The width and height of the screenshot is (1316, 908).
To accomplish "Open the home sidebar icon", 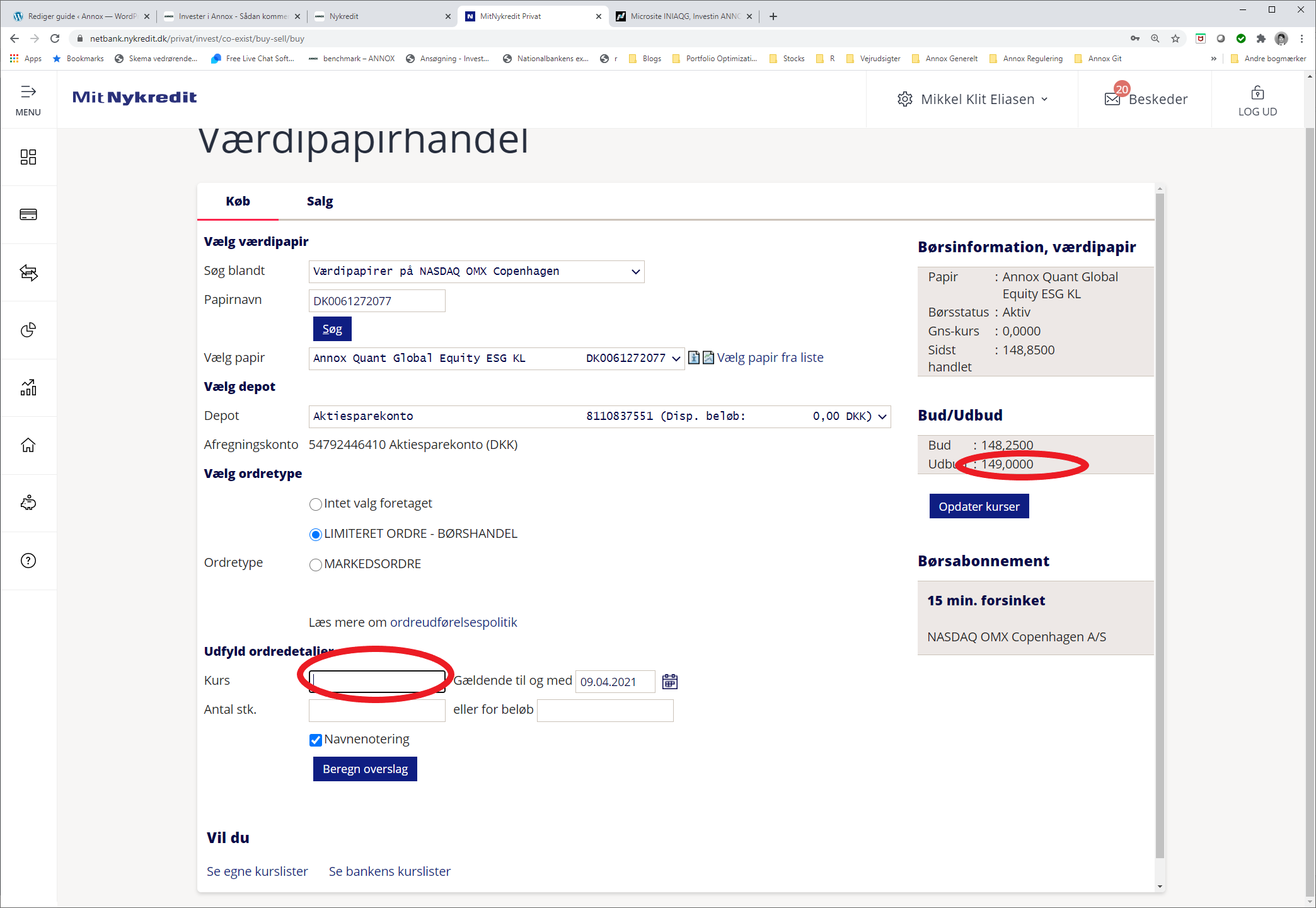I will click(x=28, y=445).
